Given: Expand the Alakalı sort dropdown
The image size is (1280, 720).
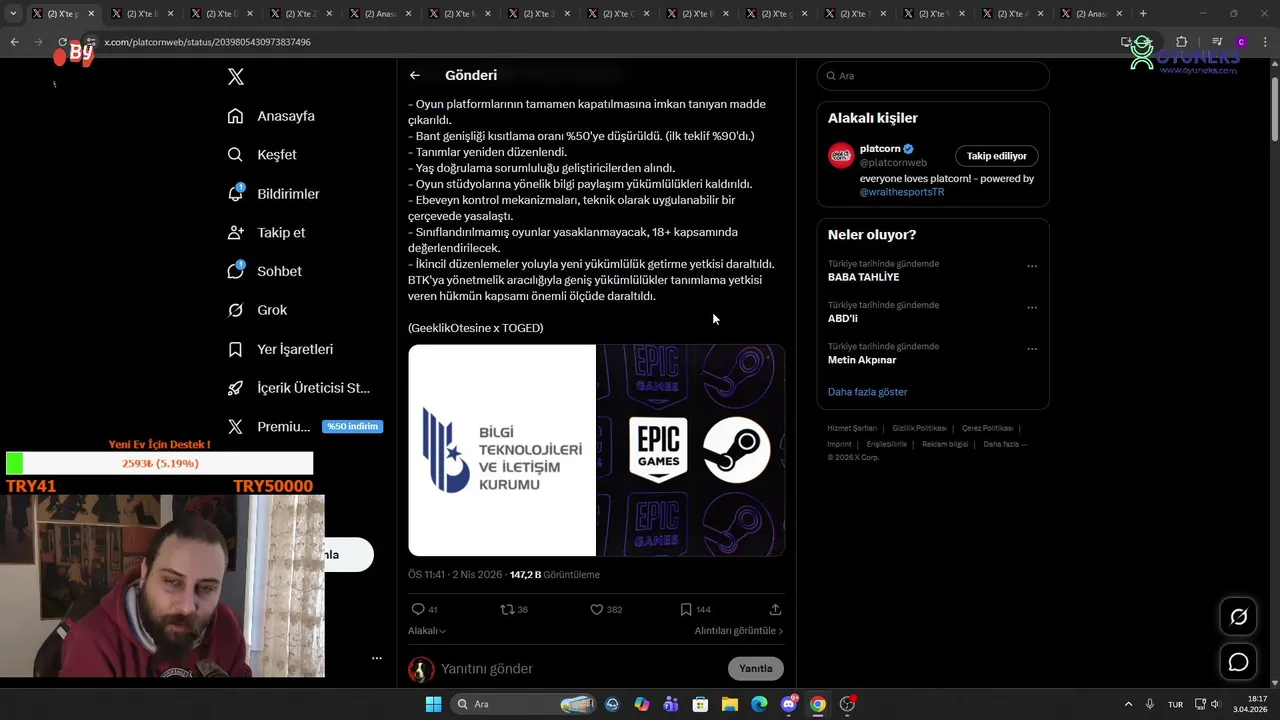Looking at the screenshot, I should pos(427,631).
